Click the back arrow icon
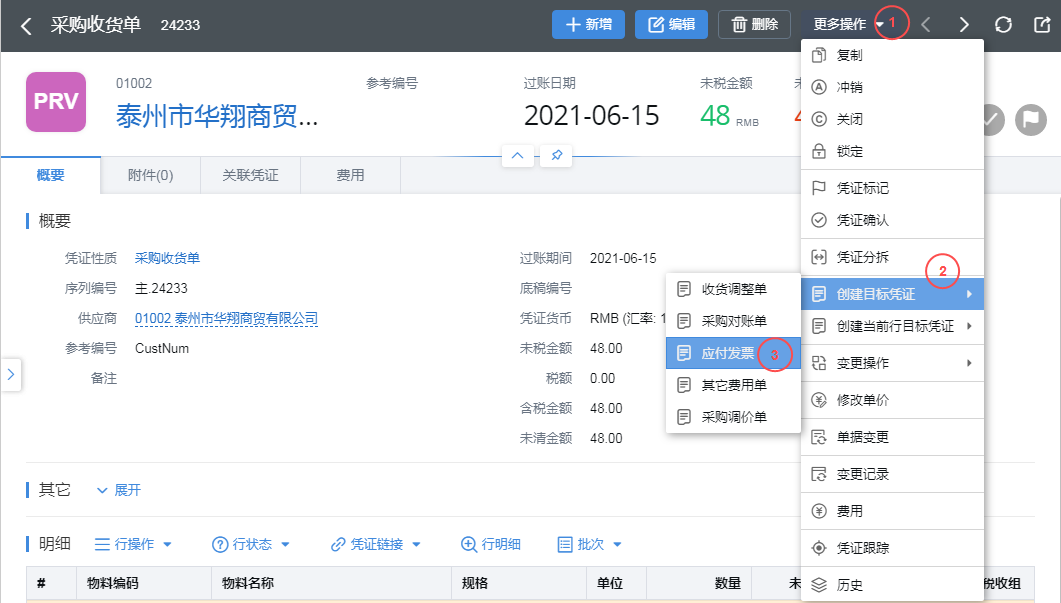The image size is (1061, 603). pos(27,25)
